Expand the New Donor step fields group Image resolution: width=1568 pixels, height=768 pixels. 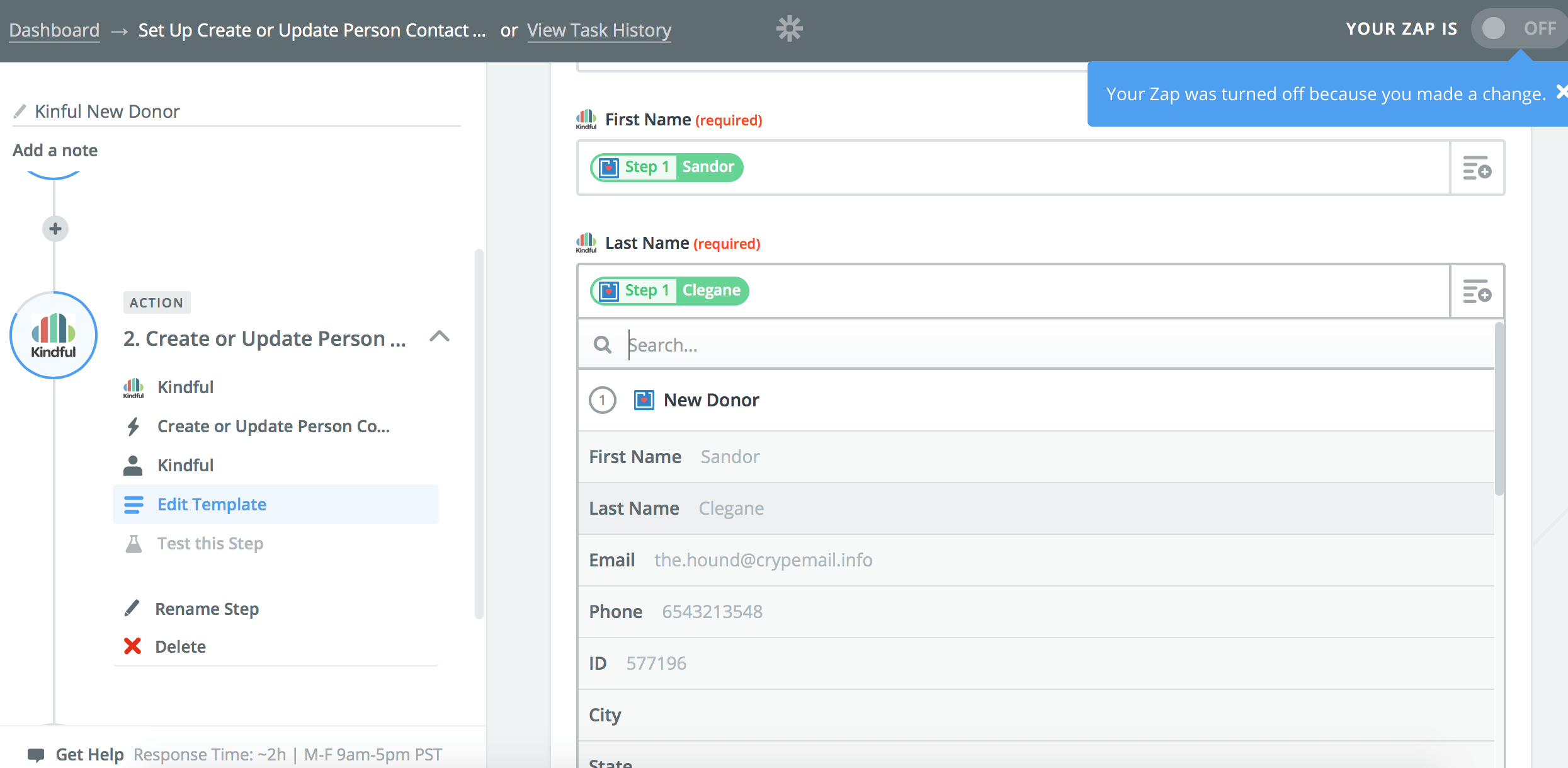[x=712, y=400]
